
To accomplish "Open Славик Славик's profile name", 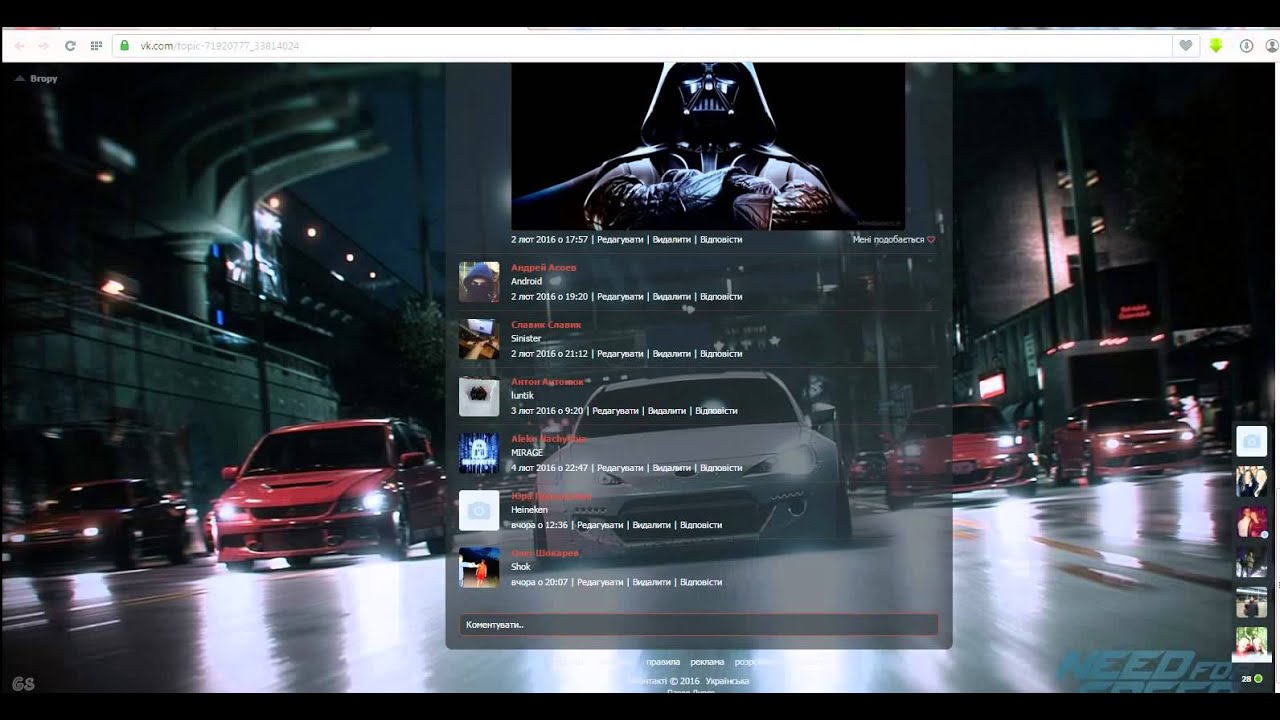I will (546, 325).
